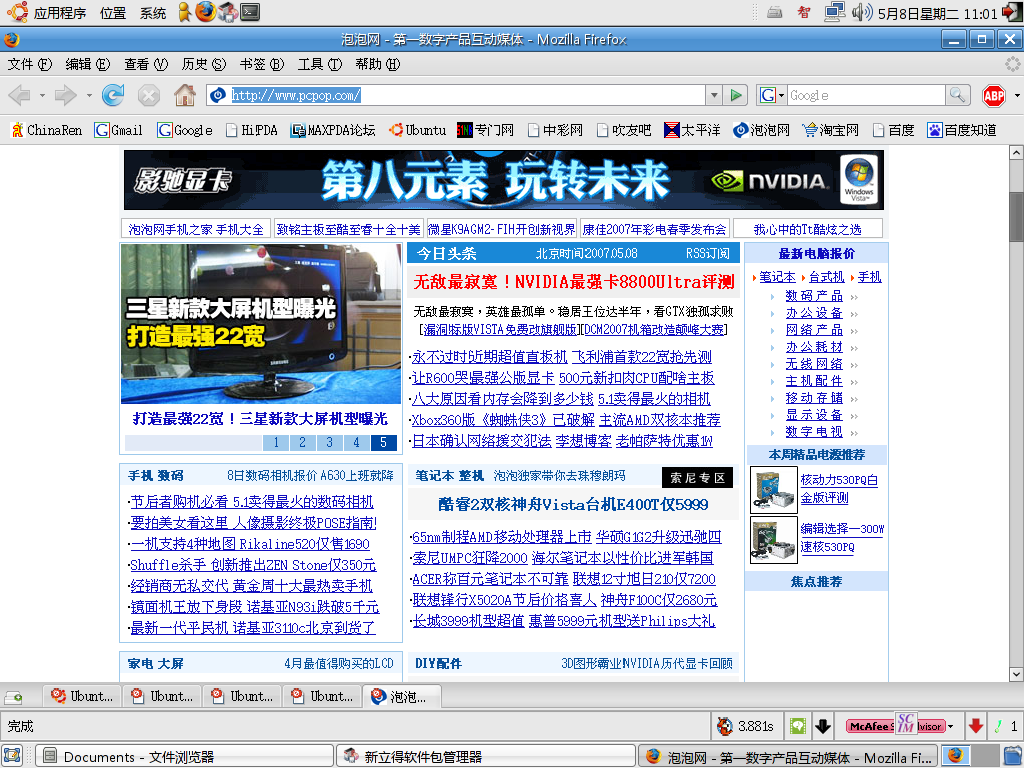Open the Gmail bookmark

pos(118,130)
